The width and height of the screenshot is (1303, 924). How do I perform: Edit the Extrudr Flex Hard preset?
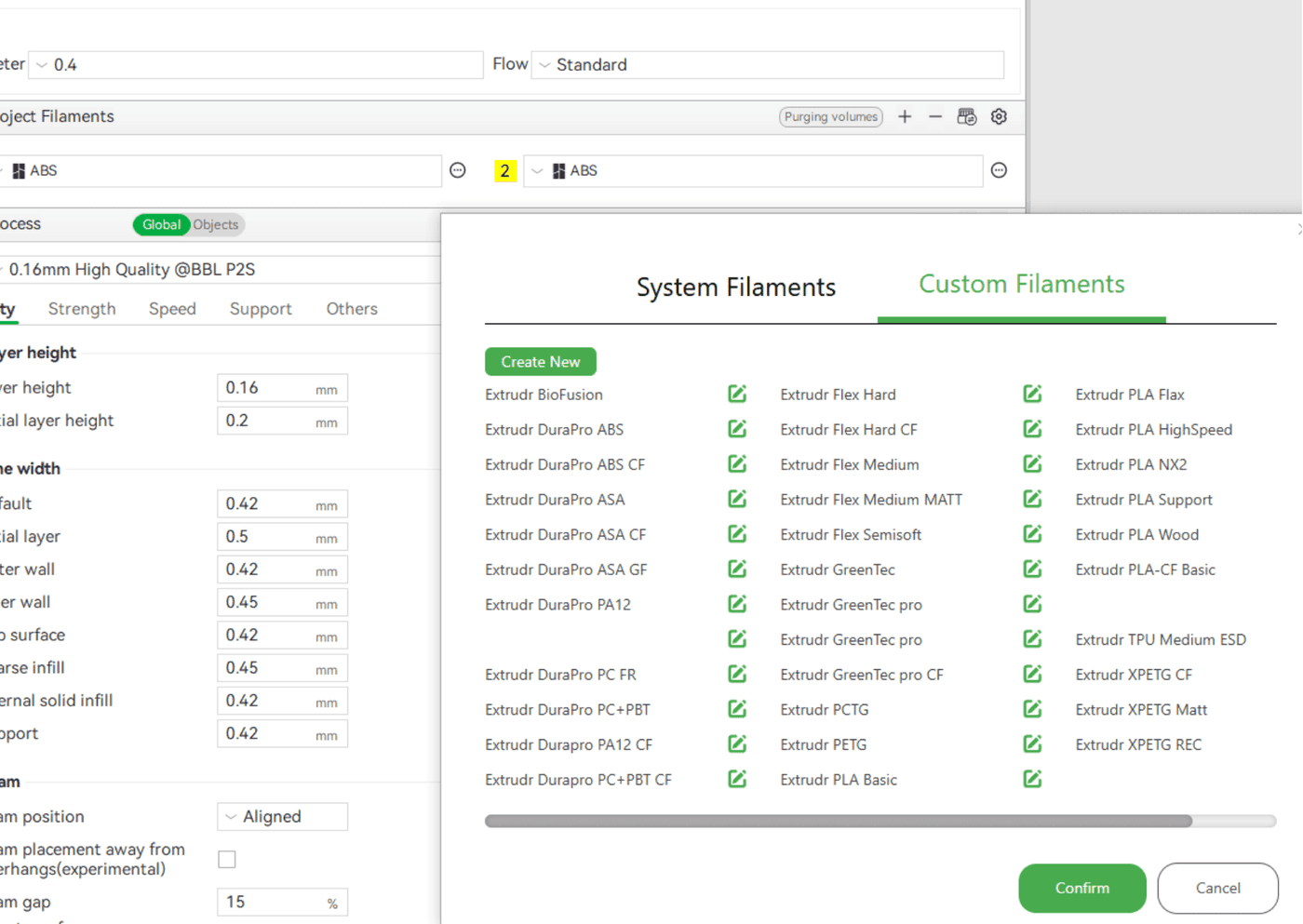click(x=1032, y=394)
